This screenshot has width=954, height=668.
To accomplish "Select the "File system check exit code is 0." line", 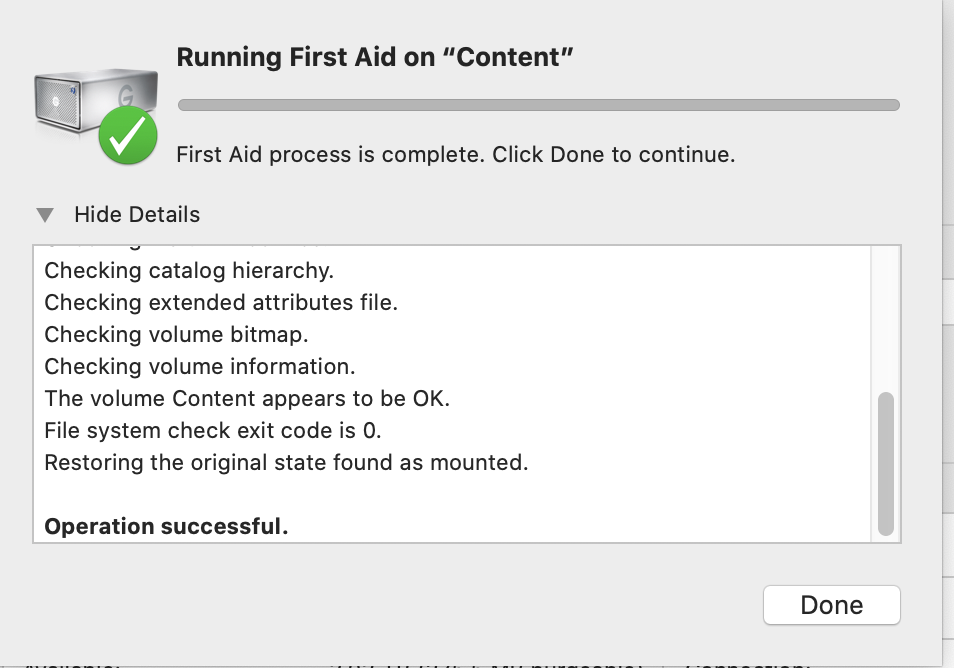I will pos(213,431).
